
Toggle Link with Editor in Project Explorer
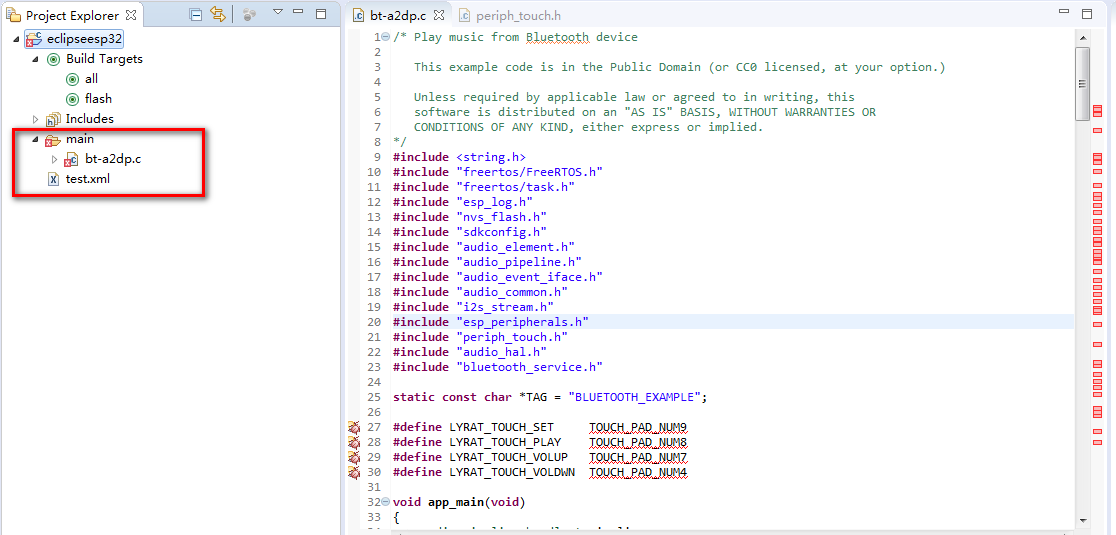click(x=218, y=14)
